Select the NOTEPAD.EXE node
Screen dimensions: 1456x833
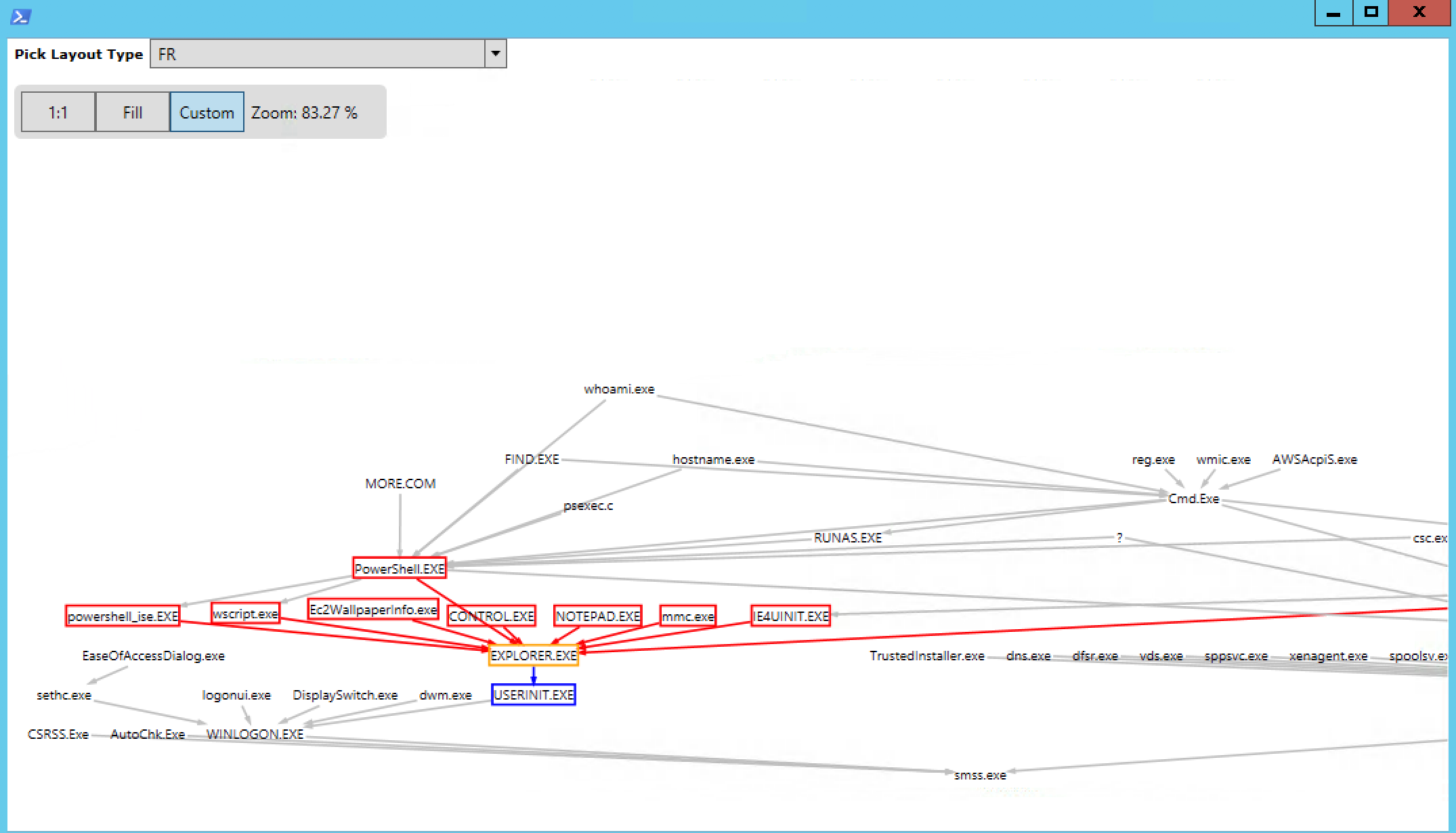coord(597,616)
